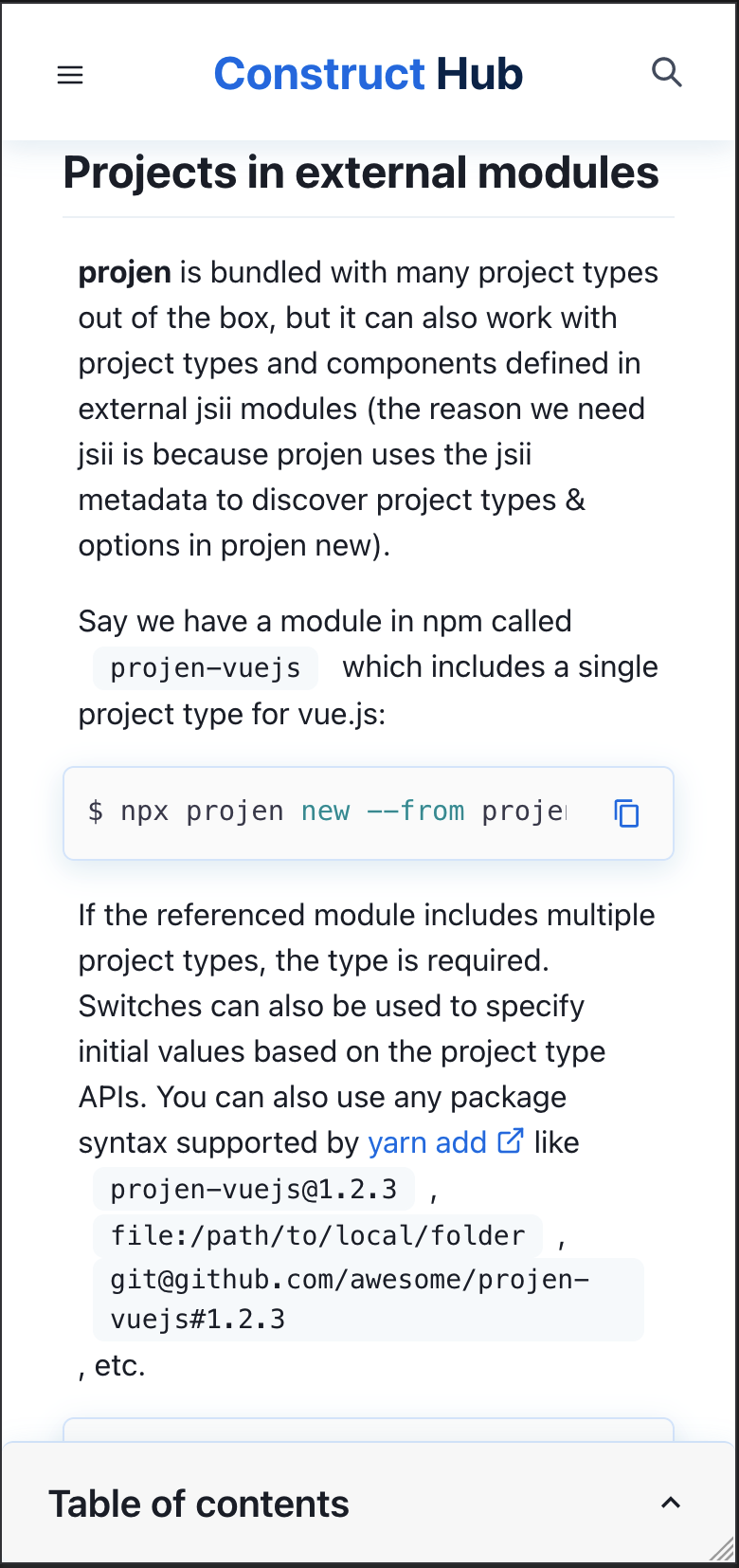Click the inline code projen-vuejs@1.2.3
The width and height of the screenshot is (739, 1568).
point(252,1188)
